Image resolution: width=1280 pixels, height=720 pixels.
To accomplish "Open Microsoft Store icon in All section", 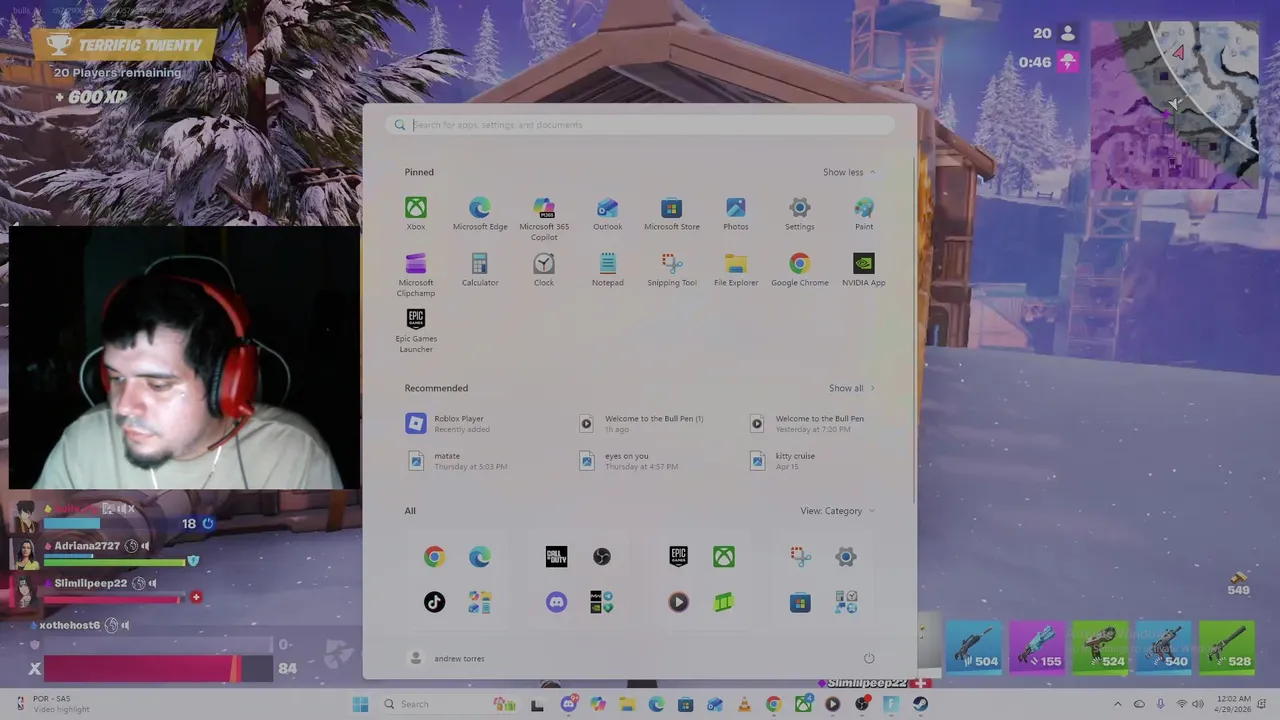I will coord(800,602).
